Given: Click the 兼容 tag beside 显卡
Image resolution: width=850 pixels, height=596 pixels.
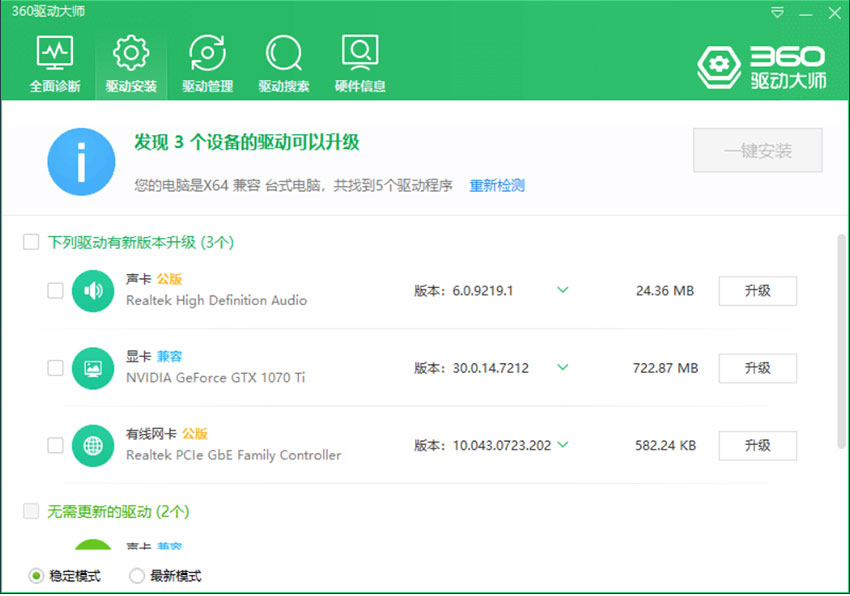Looking at the screenshot, I should pyautogui.click(x=169, y=356).
